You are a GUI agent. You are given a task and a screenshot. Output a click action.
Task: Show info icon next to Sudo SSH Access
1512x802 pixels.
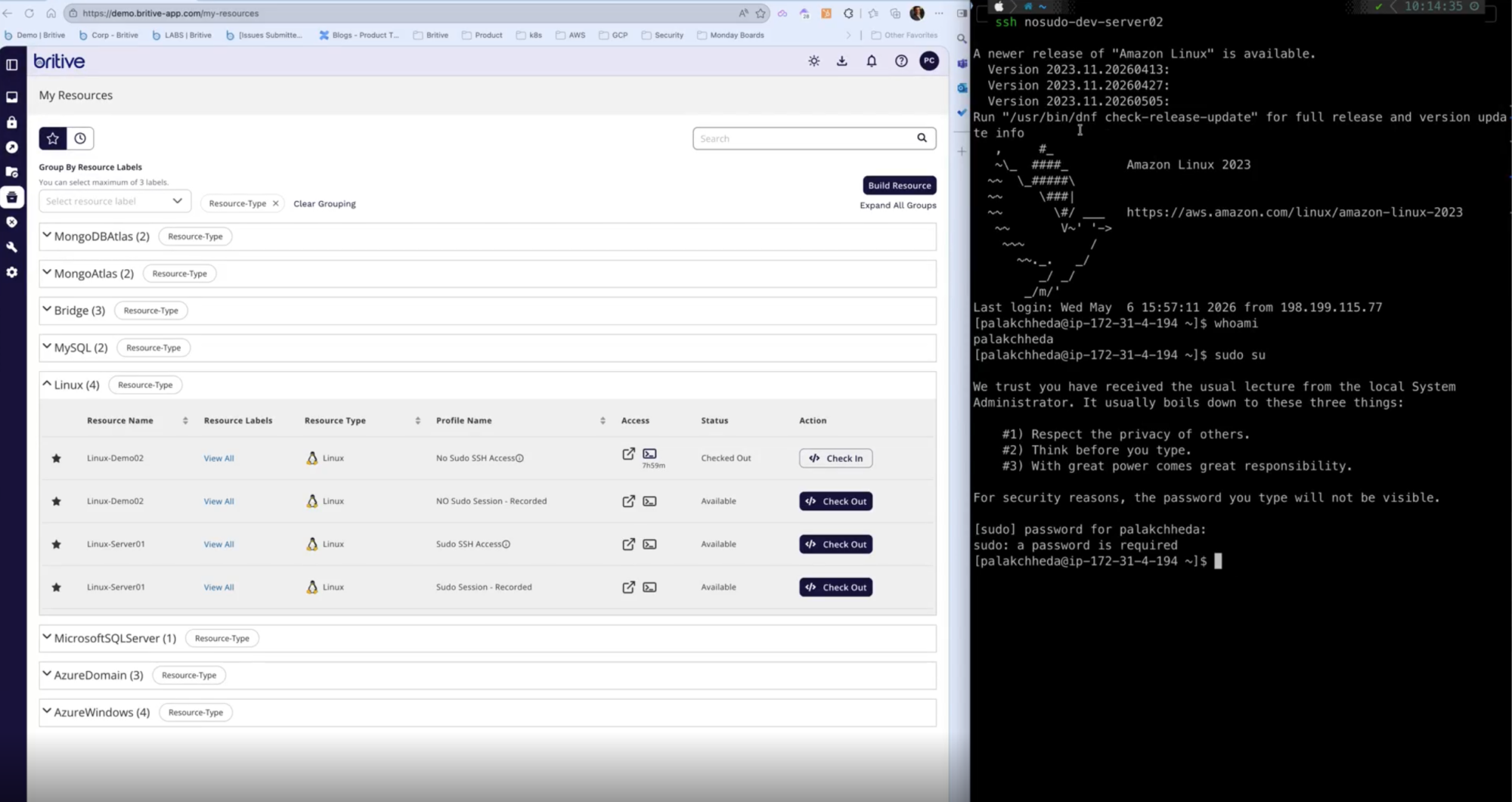(507, 544)
